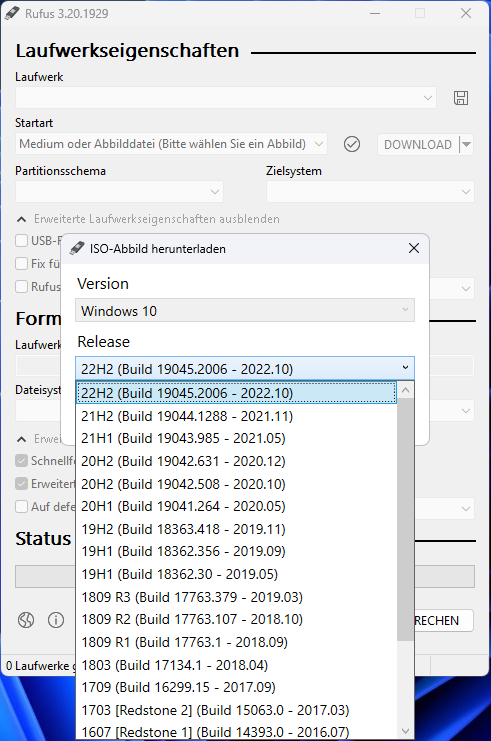Click the release list scrollbar thumb

click(x=405, y=519)
